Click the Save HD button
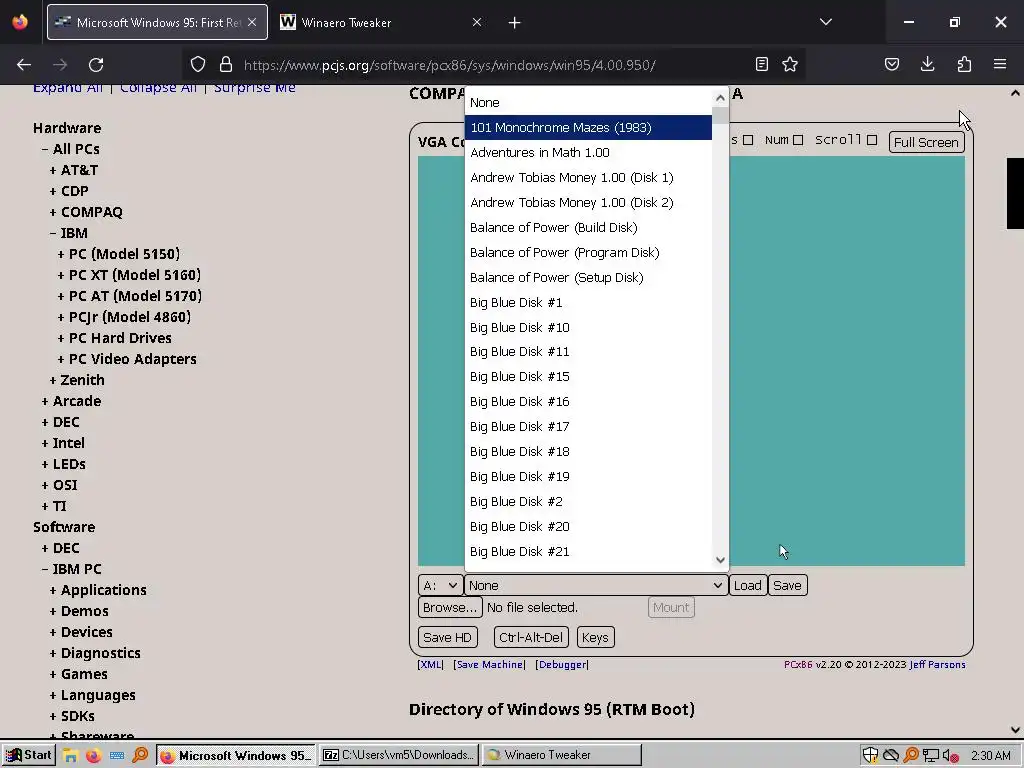The height and width of the screenshot is (768, 1024). (x=447, y=637)
